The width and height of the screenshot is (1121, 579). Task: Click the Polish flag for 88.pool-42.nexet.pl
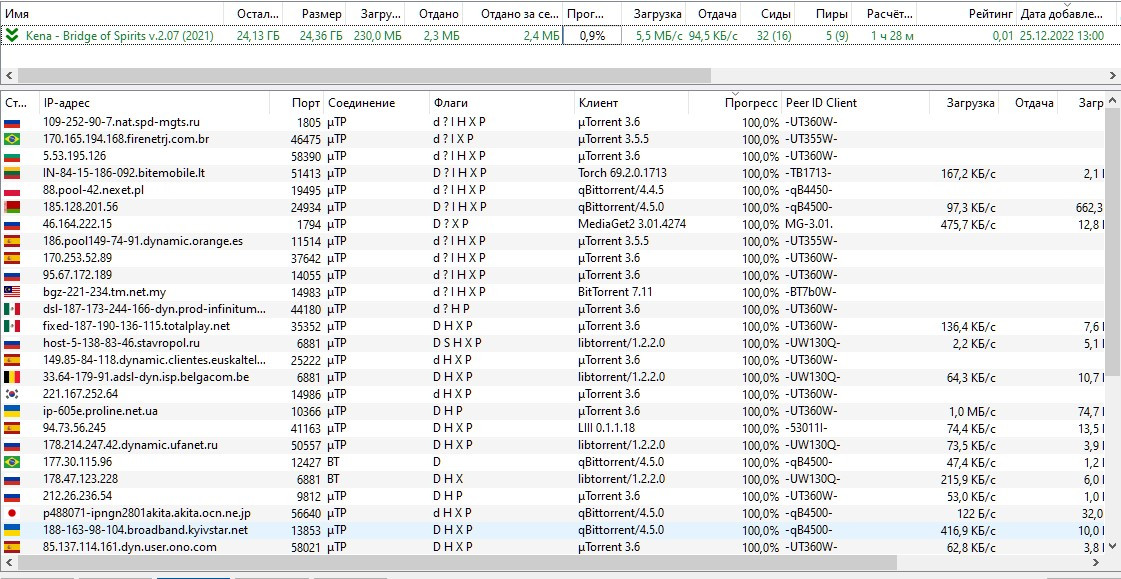(x=13, y=190)
